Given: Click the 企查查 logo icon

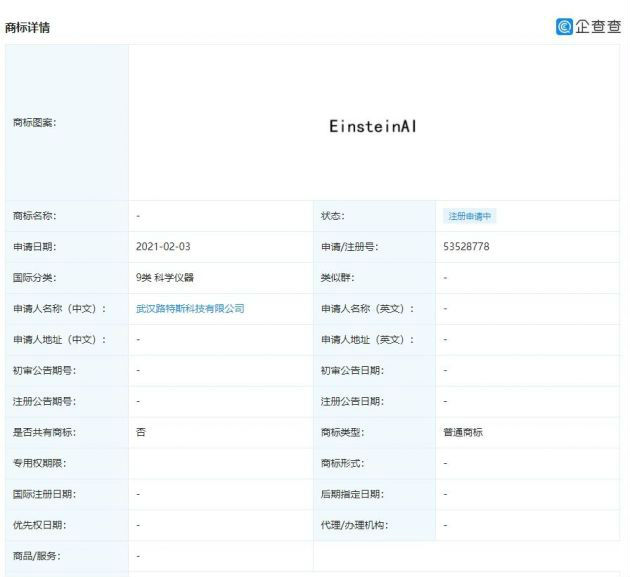Looking at the screenshot, I should 564,27.
